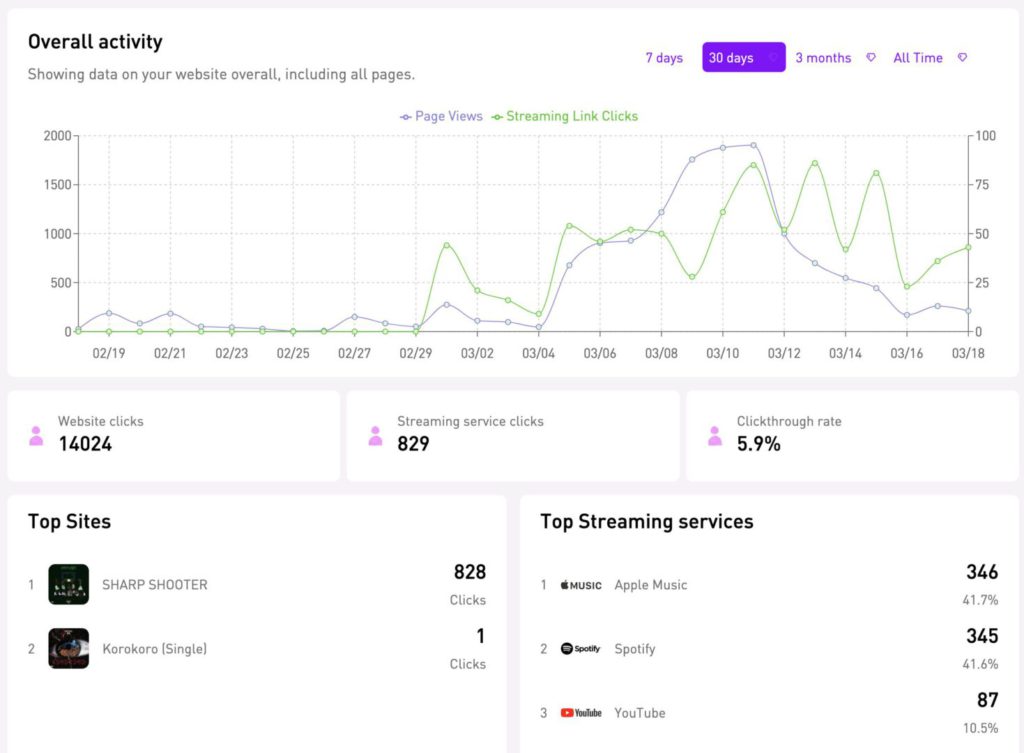Click the gem icon next to All Time
This screenshot has width=1024, height=753.
point(962,58)
